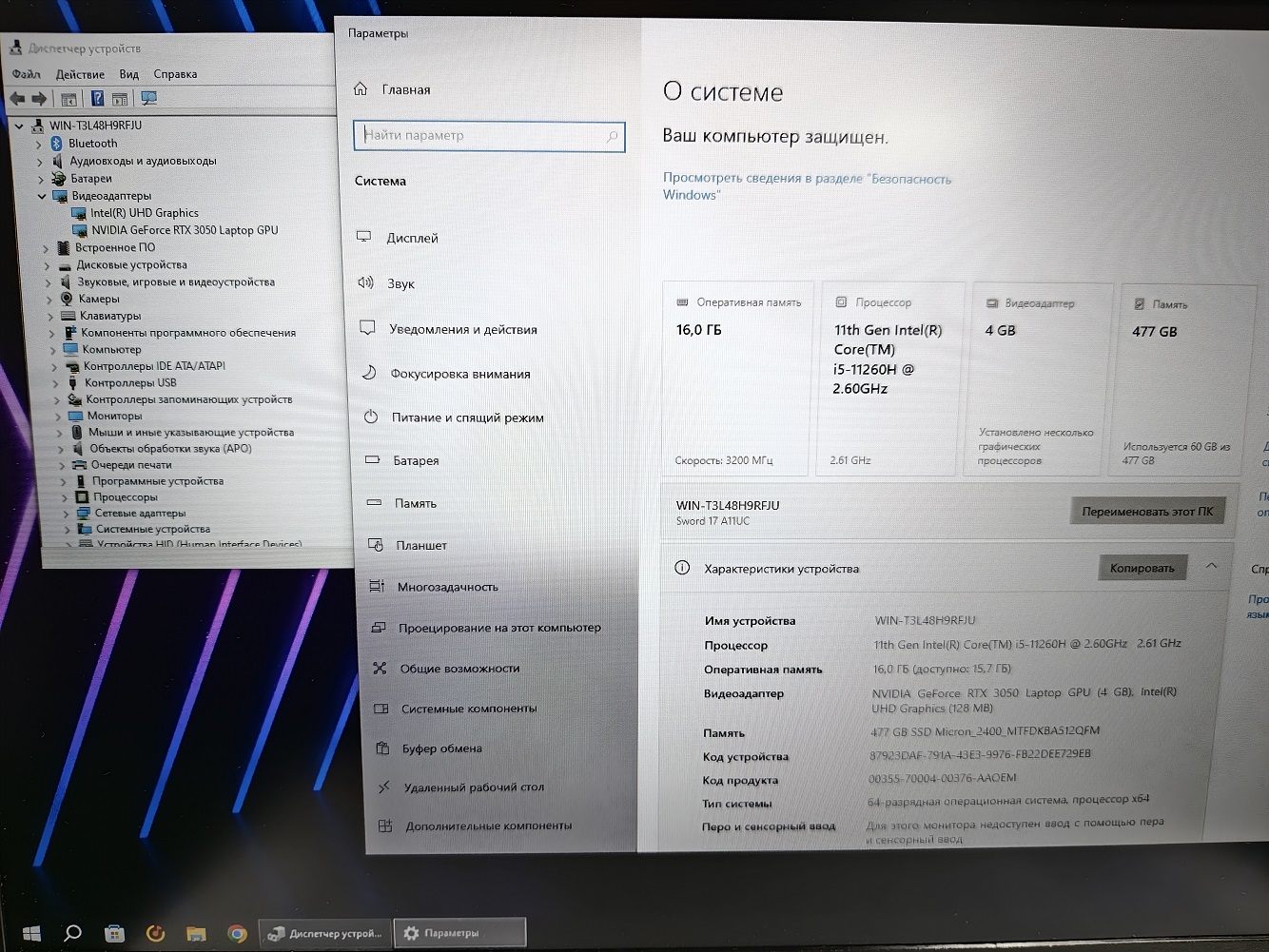Scan for hardware changes via monitor icon

(148, 98)
